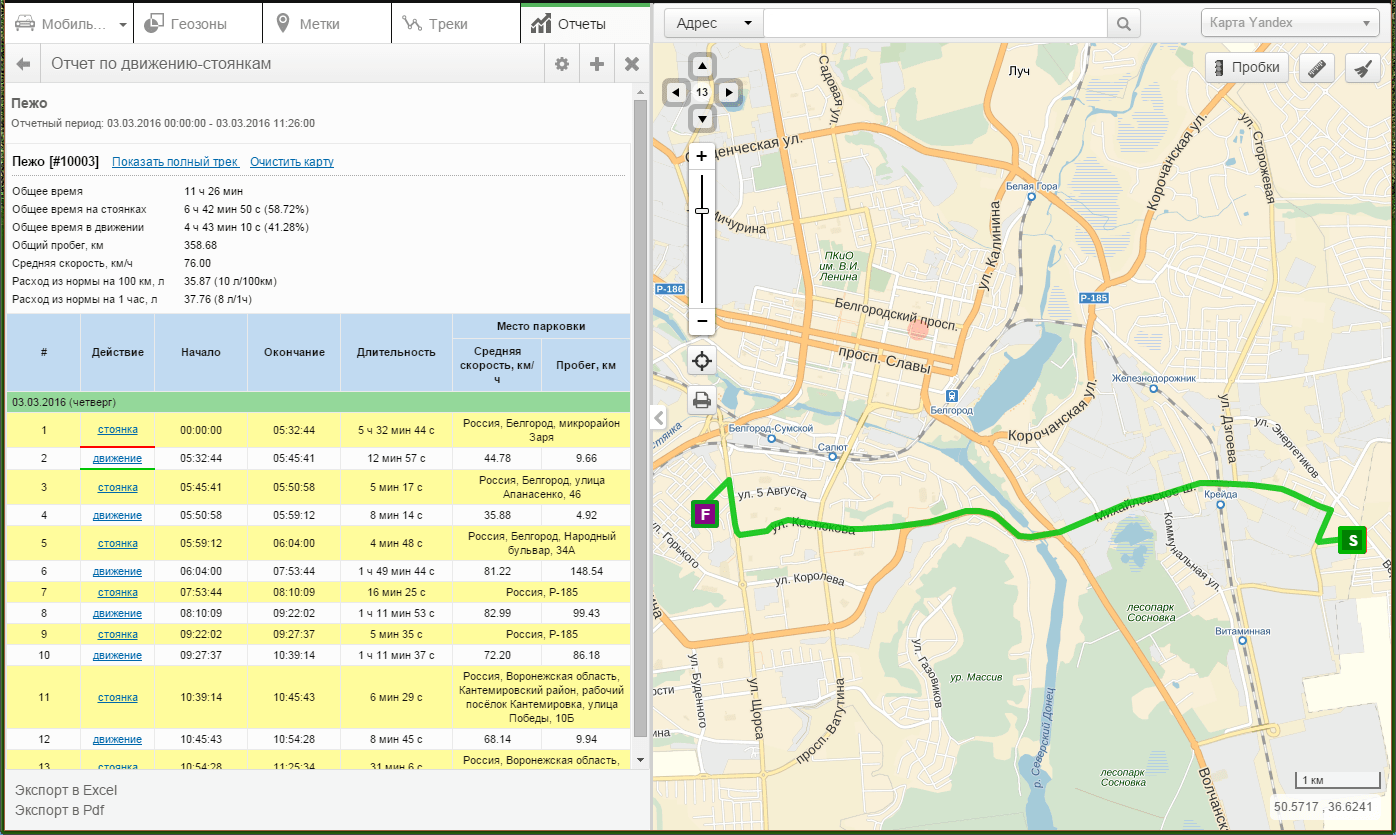This screenshot has width=1396, height=835.
Task: Click the 'Окончание' column header
Action: [294, 352]
